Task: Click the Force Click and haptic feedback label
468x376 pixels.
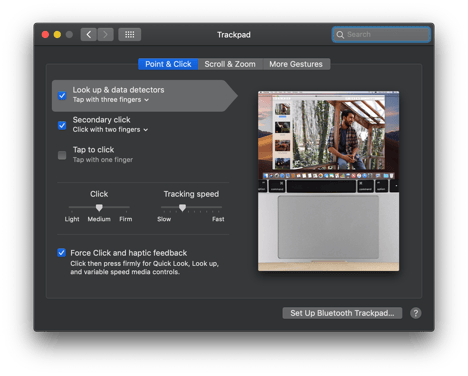Action: click(128, 253)
